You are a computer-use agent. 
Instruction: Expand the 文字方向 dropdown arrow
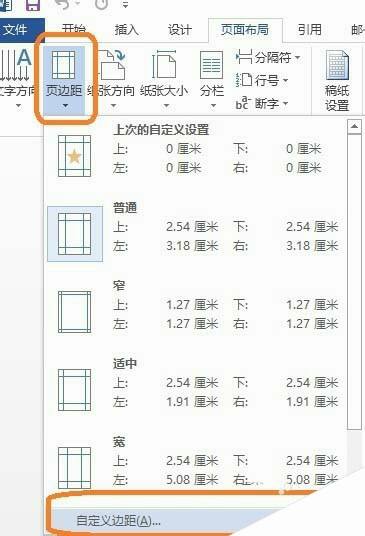point(18,106)
